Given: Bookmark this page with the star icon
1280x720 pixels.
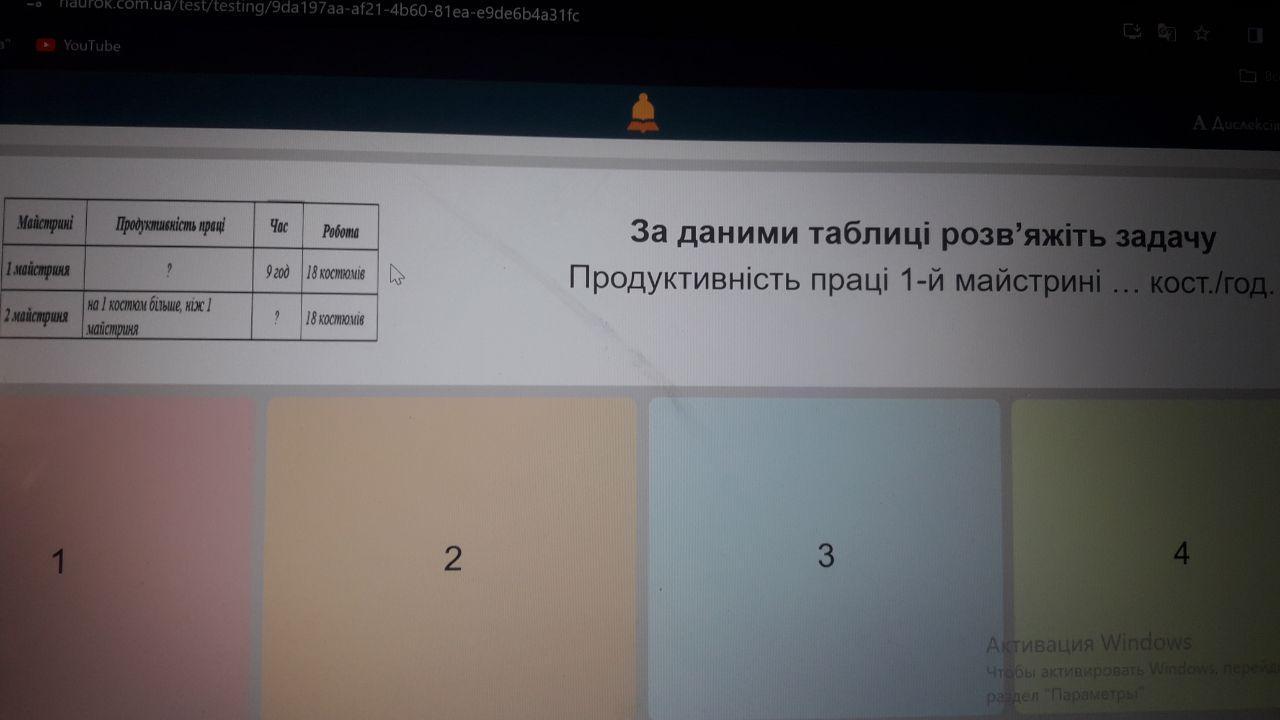Looking at the screenshot, I should tap(1202, 33).
